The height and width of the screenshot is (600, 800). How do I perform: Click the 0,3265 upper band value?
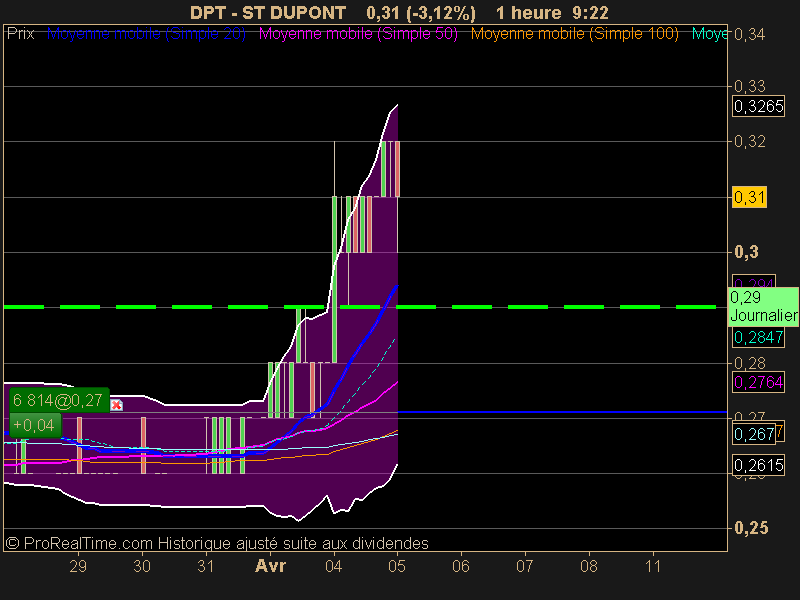pyautogui.click(x=758, y=107)
